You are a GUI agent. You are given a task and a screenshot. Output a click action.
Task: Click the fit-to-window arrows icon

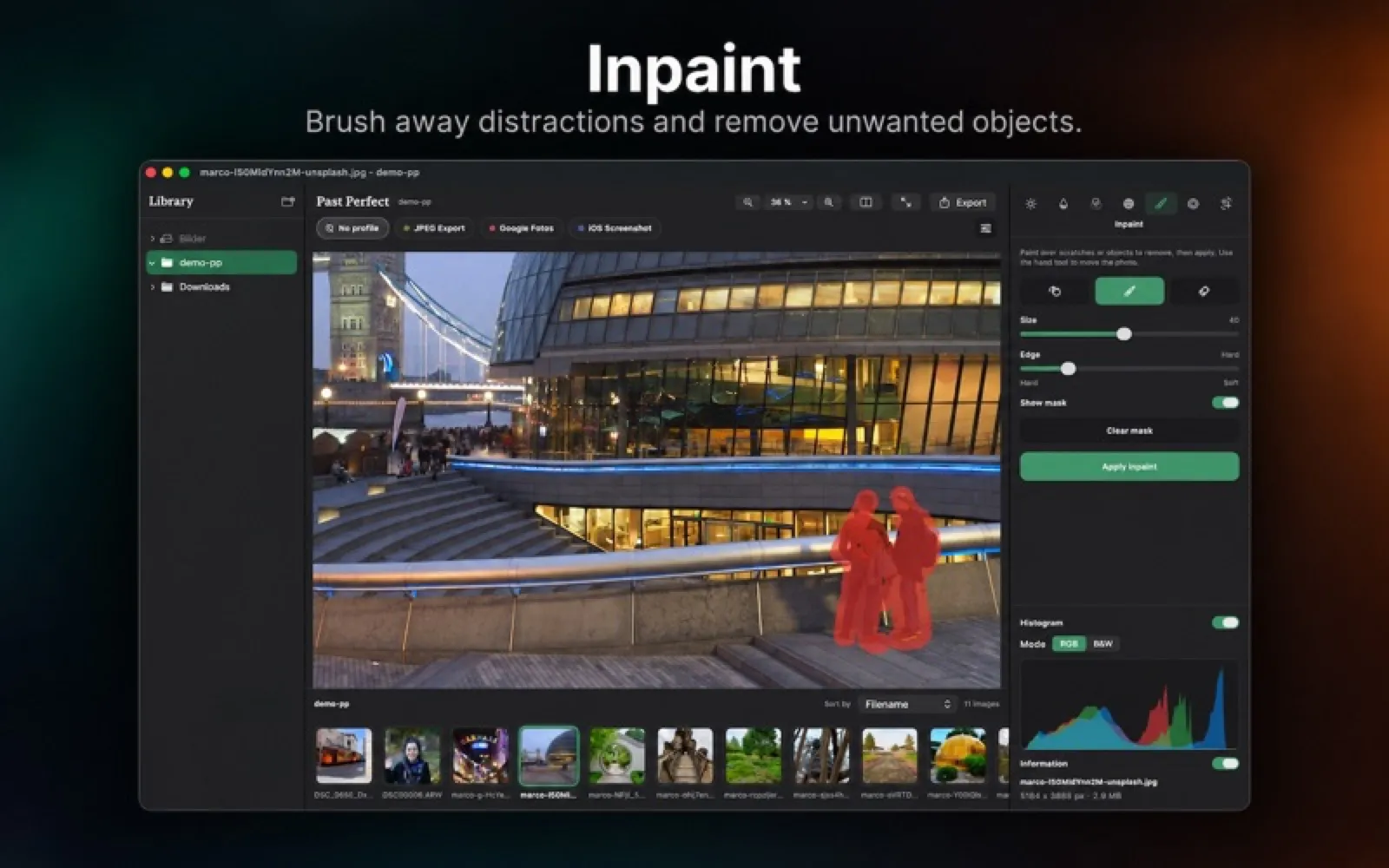point(905,202)
